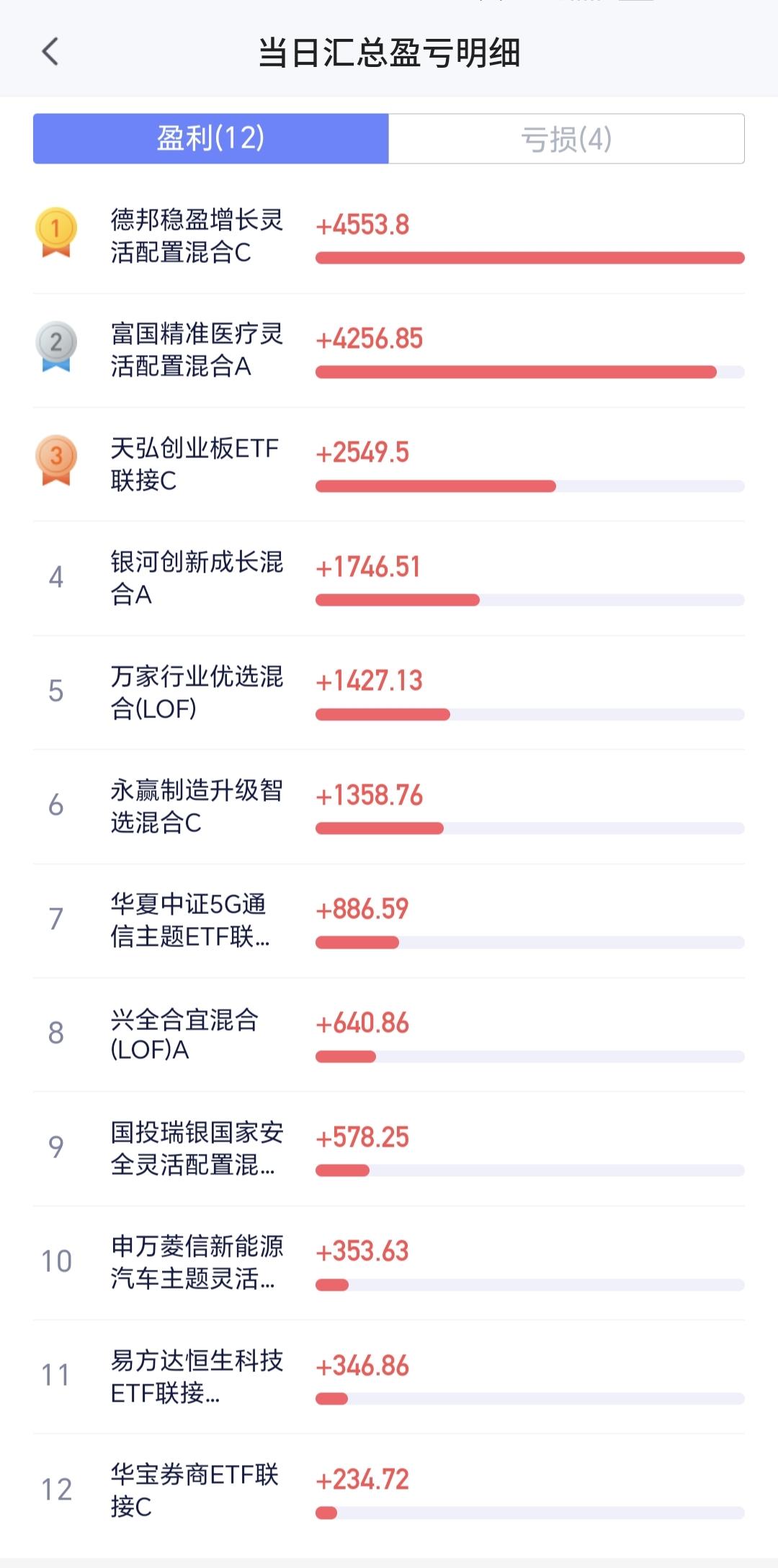Open the 富国精准医疗灵活配置混合A fund
Viewport: 778px width, 1568px height.
pos(389,350)
